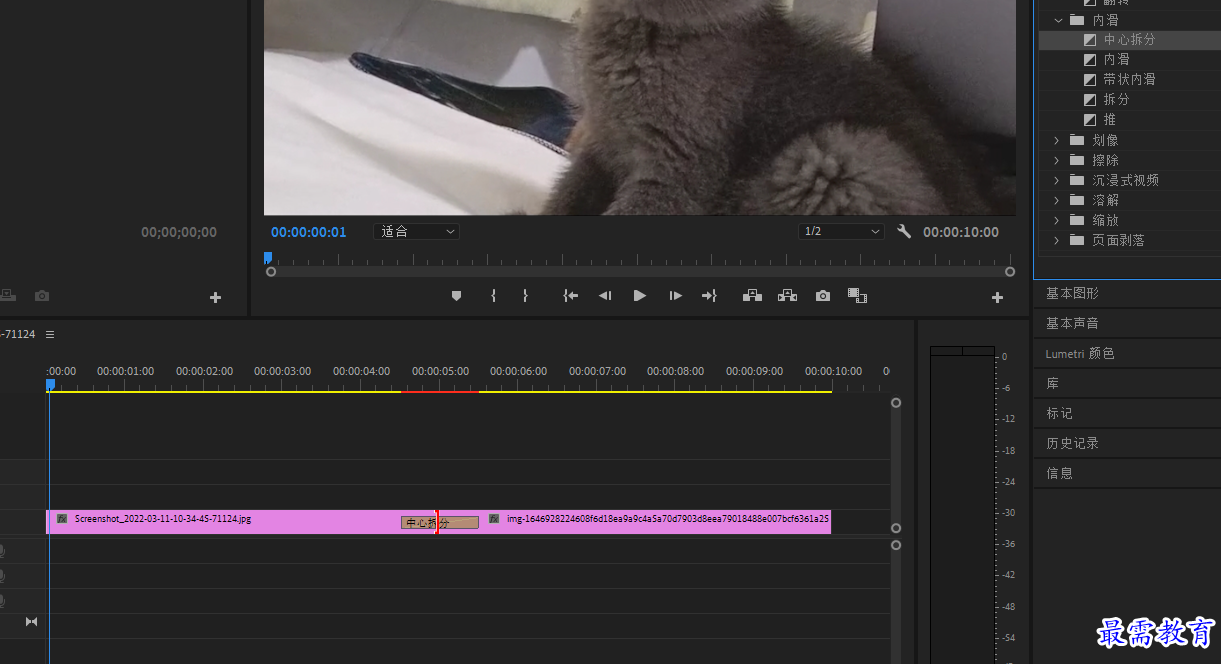Image resolution: width=1221 pixels, height=664 pixels.
Task: Click the fx badge on Screenshot clip
Action: pyautogui.click(x=62, y=519)
